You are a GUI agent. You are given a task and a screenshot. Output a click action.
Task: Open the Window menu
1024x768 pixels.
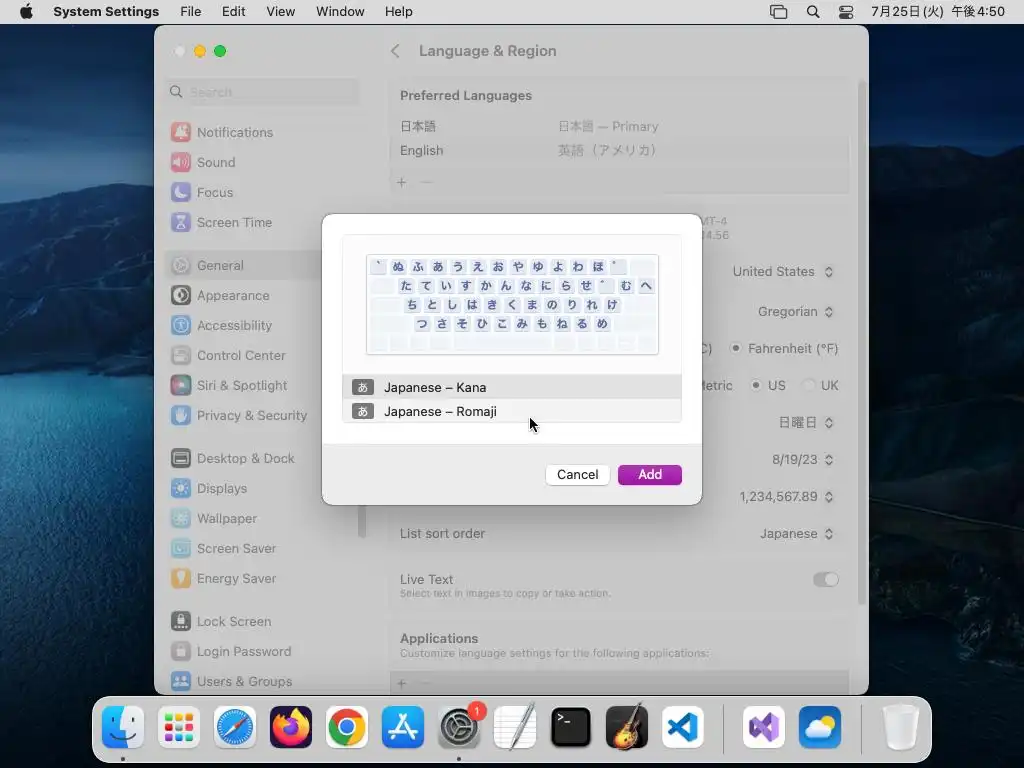pos(340,12)
